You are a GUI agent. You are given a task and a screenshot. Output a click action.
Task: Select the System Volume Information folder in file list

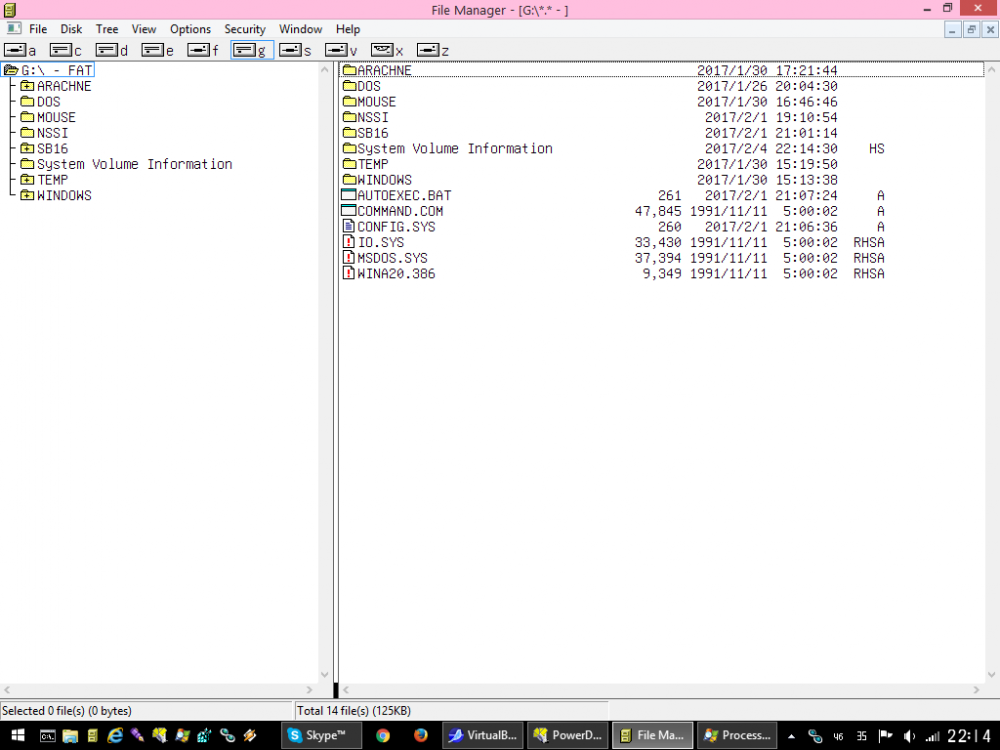[x=454, y=148]
